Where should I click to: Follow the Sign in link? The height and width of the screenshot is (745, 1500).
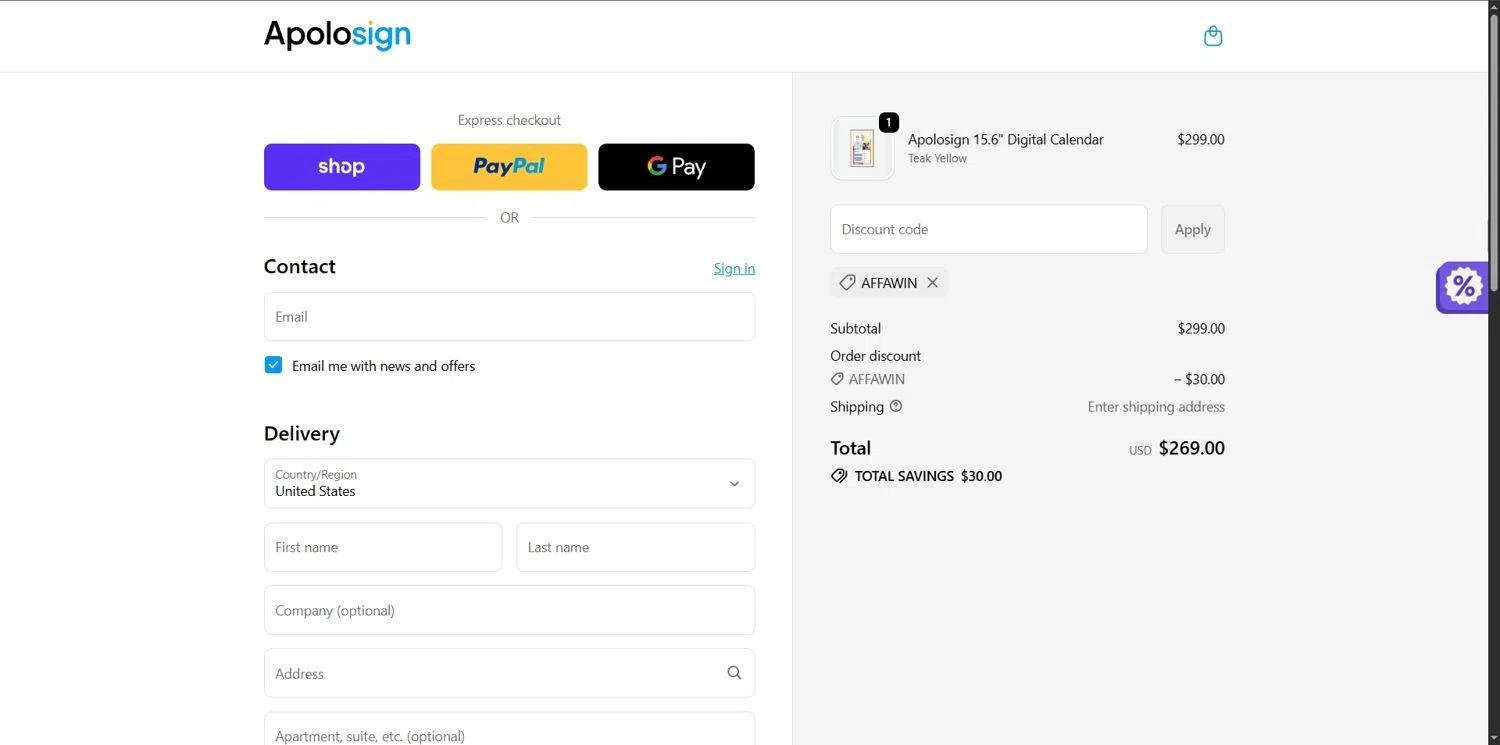click(x=734, y=268)
